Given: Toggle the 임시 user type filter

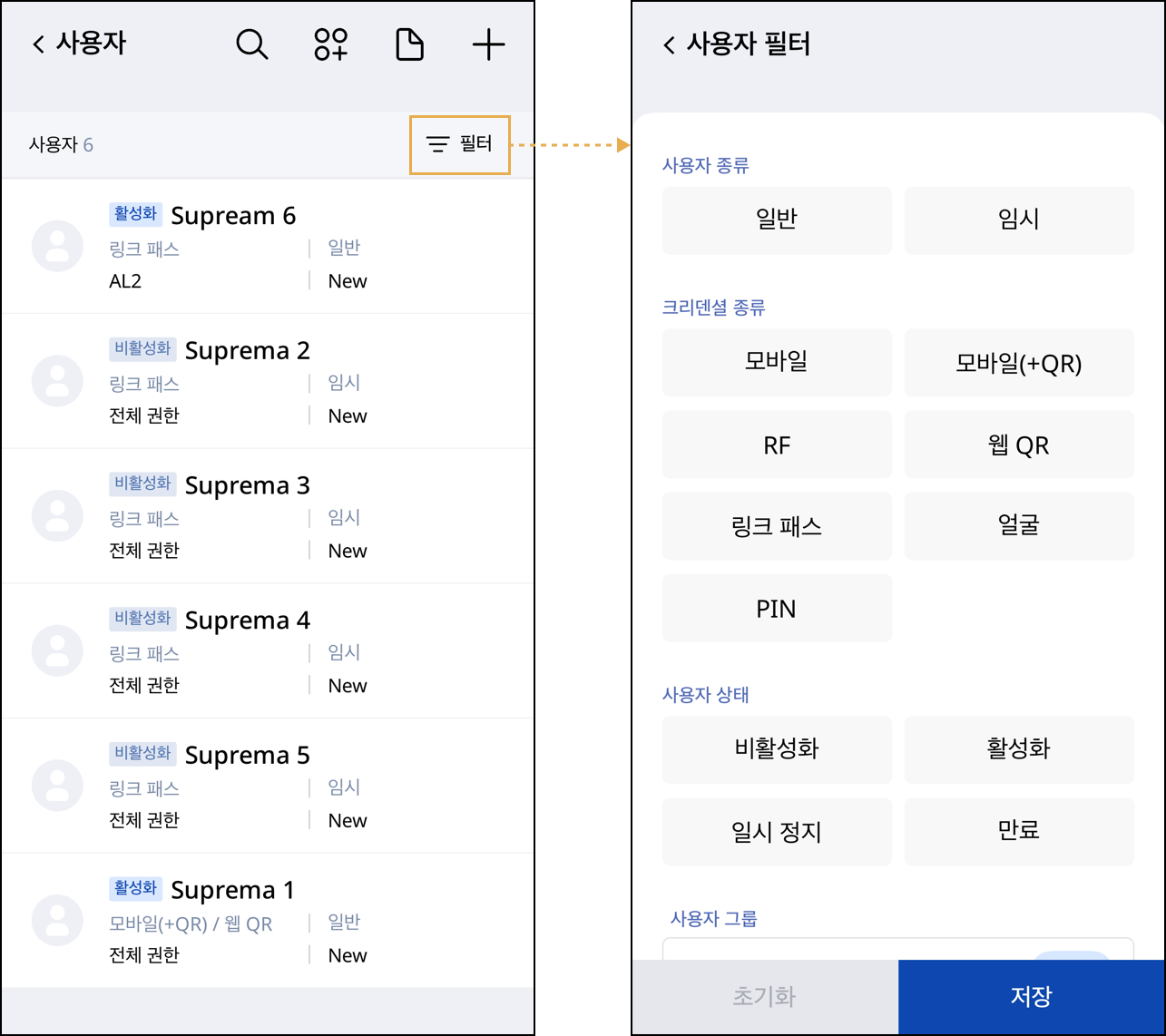Looking at the screenshot, I should [1018, 220].
